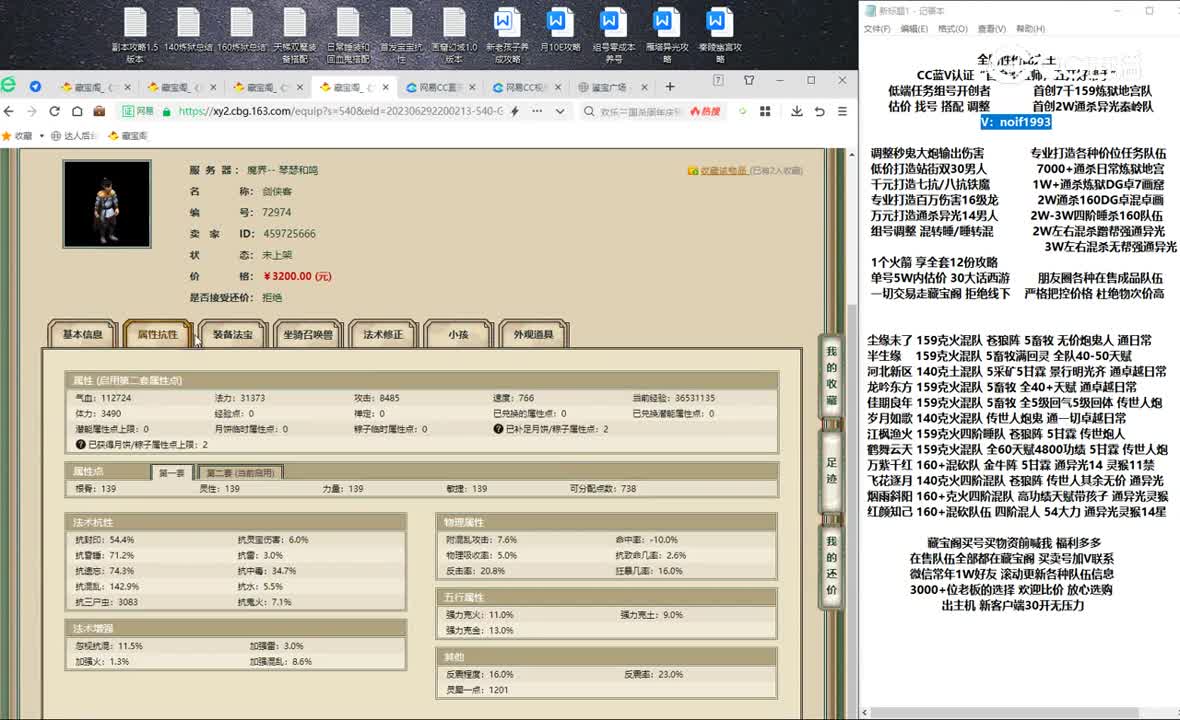Switch to the 法术修正 tab
This screenshot has width=1180, height=720.
click(x=383, y=335)
